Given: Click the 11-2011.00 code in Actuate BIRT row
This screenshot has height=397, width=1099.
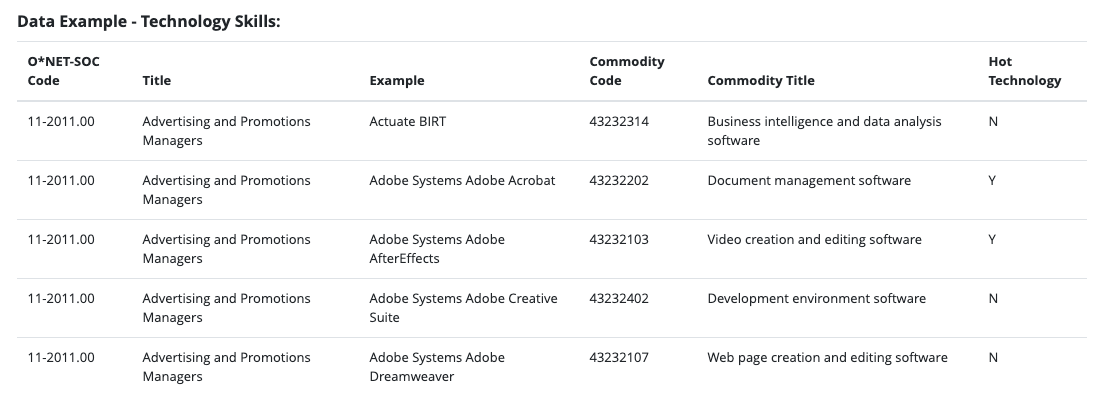Looking at the screenshot, I should pyautogui.click(x=60, y=121).
